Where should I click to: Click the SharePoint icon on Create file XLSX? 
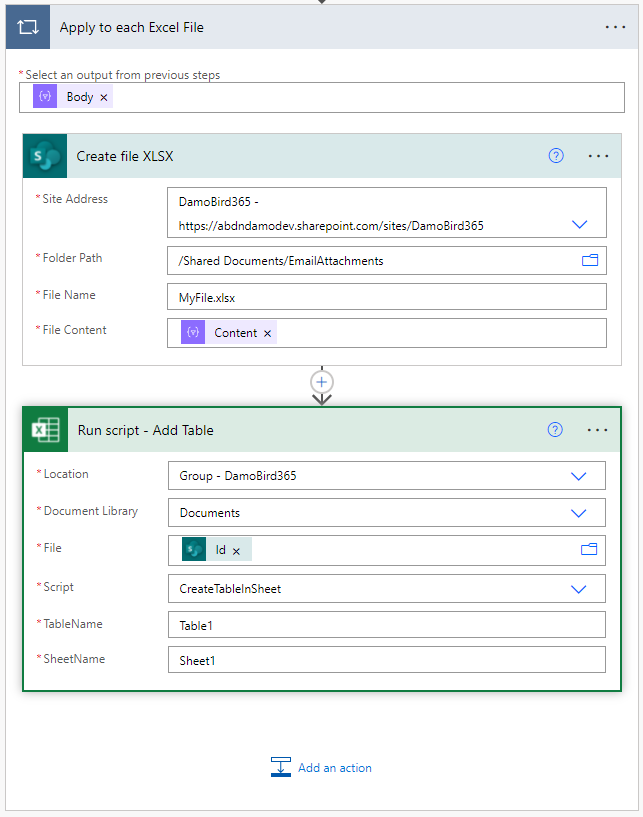[x=45, y=156]
